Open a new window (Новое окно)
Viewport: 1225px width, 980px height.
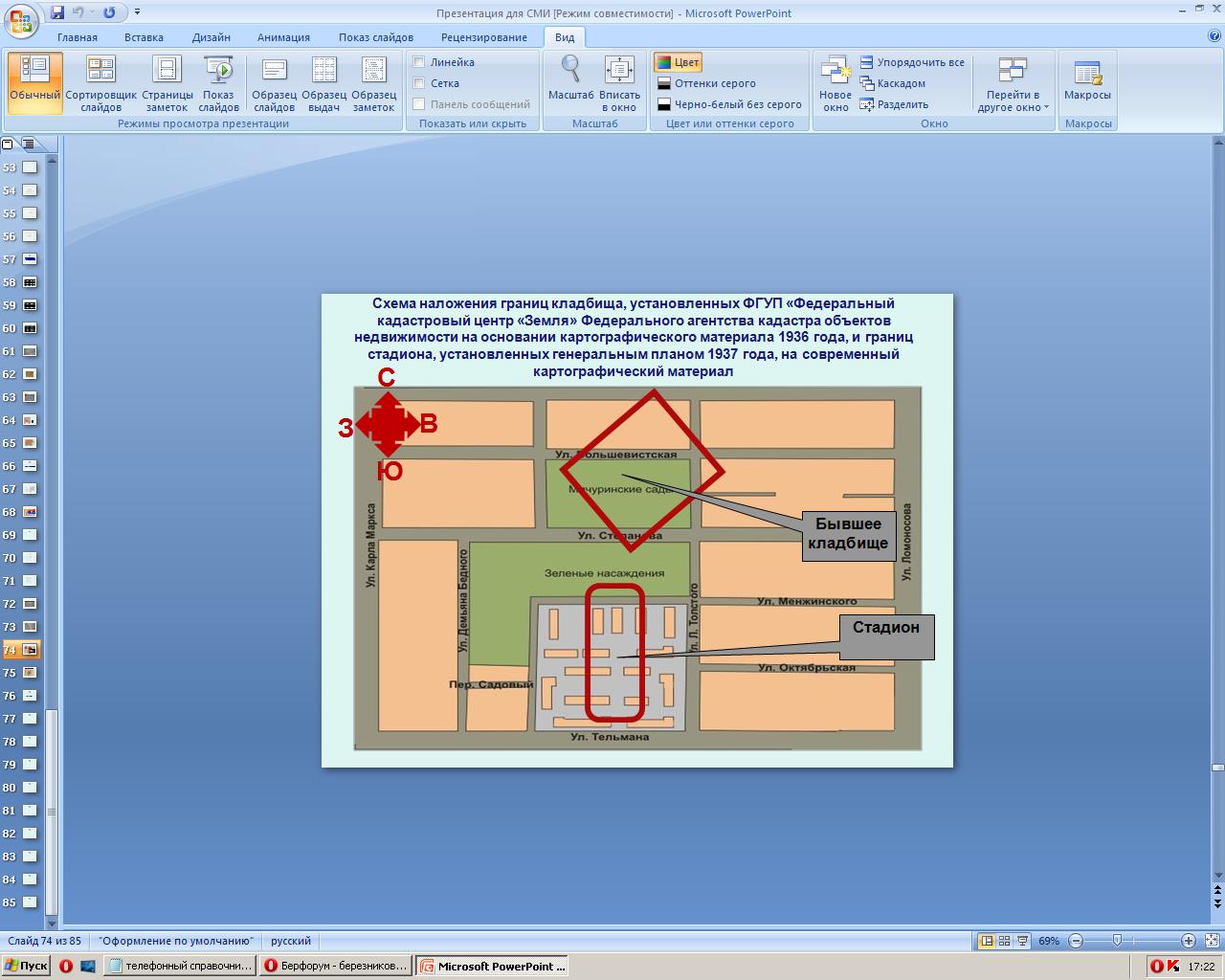(x=835, y=83)
